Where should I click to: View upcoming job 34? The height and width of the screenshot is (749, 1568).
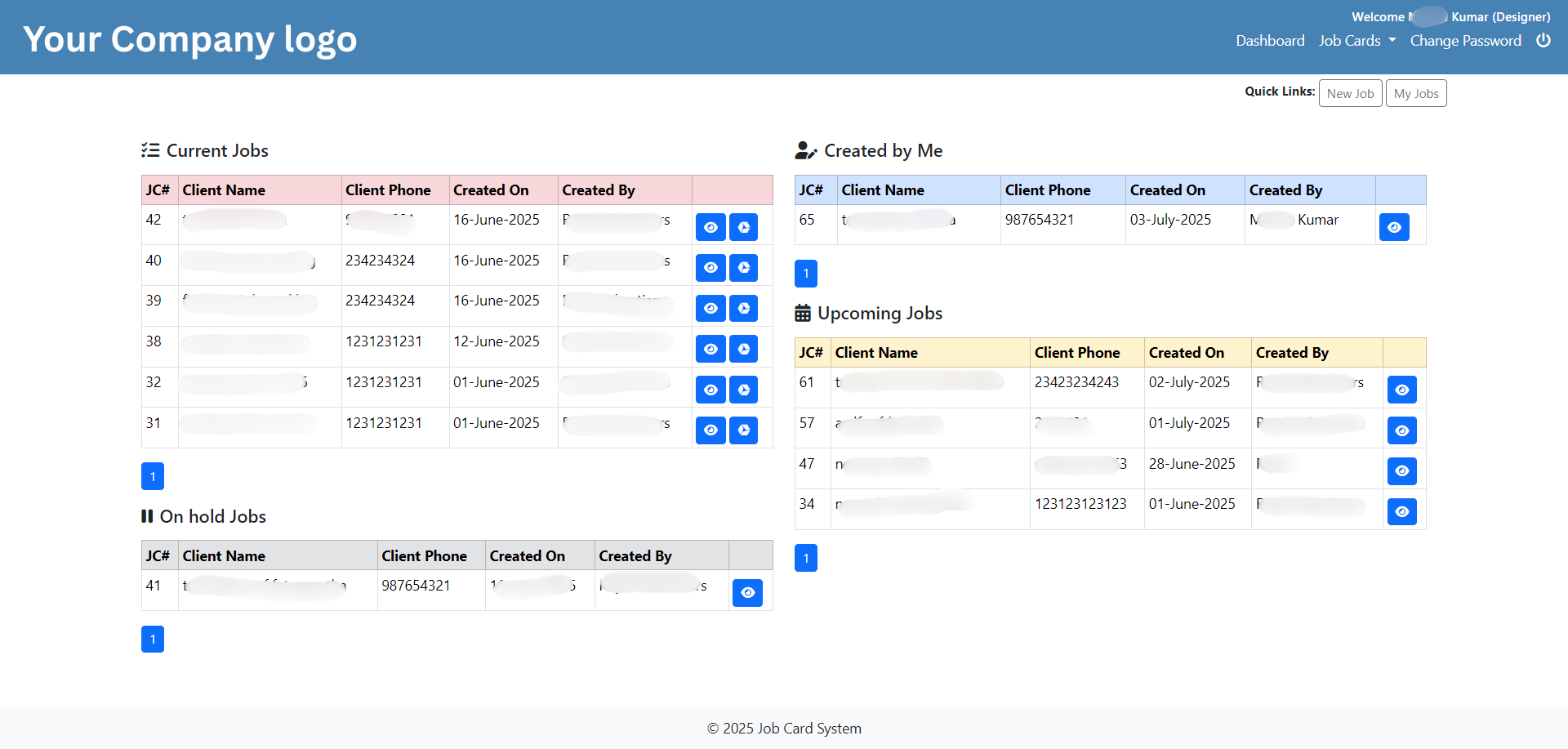coord(1401,511)
